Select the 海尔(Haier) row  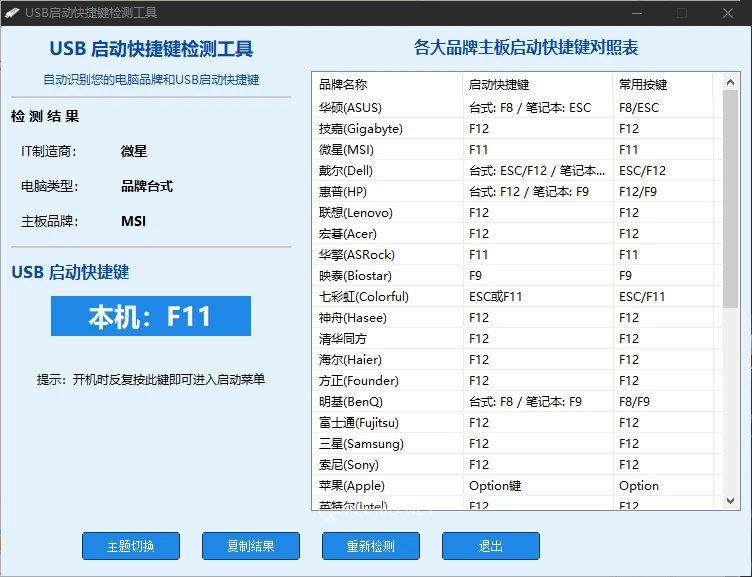[517, 360]
